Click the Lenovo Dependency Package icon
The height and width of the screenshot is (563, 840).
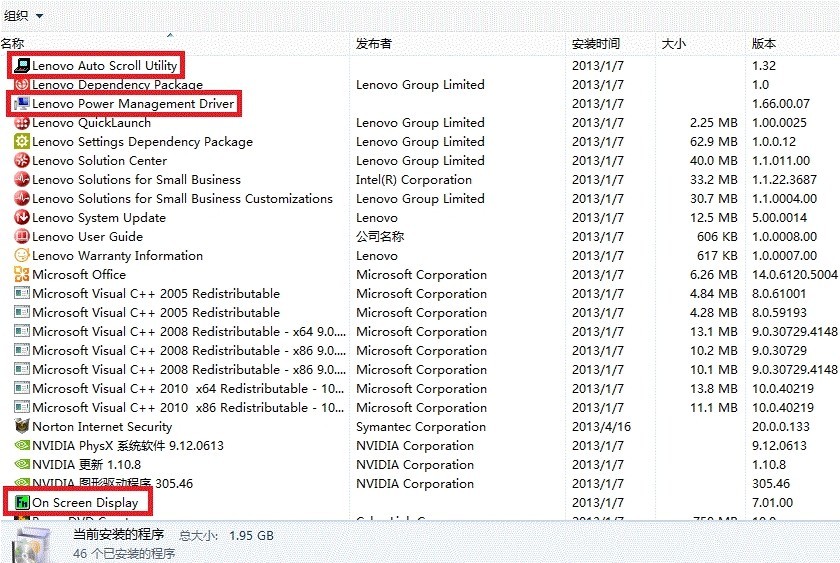[22, 85]
